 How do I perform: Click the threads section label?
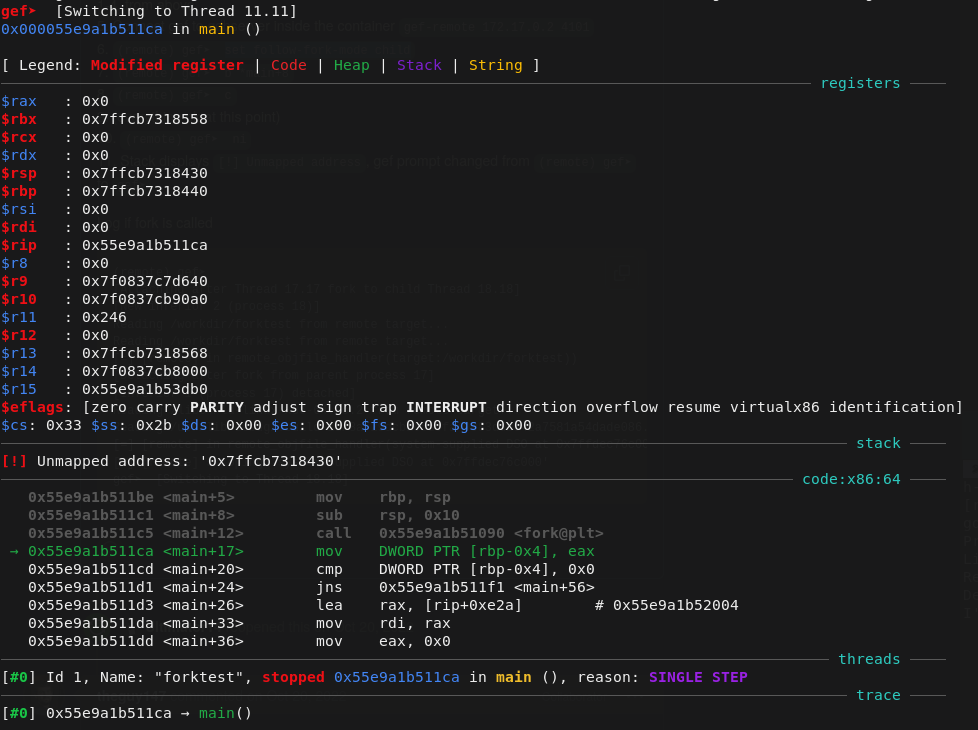pos(868,658)
